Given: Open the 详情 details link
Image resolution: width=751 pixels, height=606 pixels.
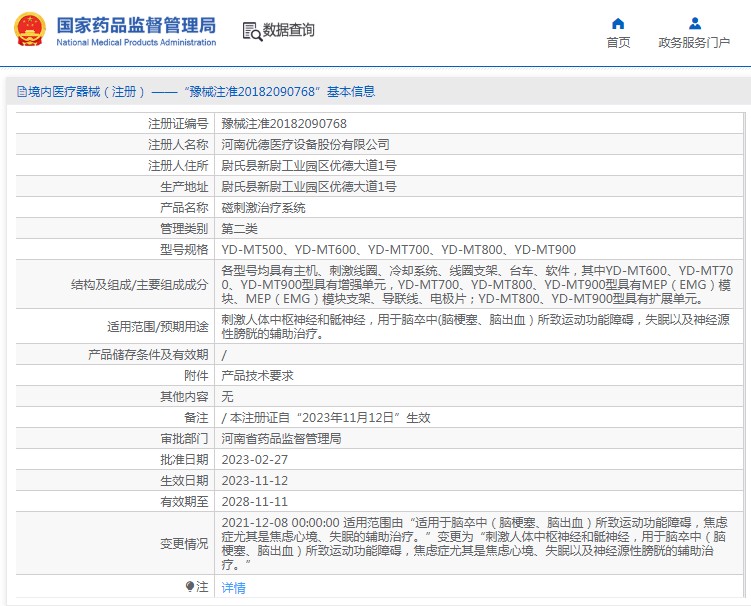Looking at the screenshot, I should (233, 587).
